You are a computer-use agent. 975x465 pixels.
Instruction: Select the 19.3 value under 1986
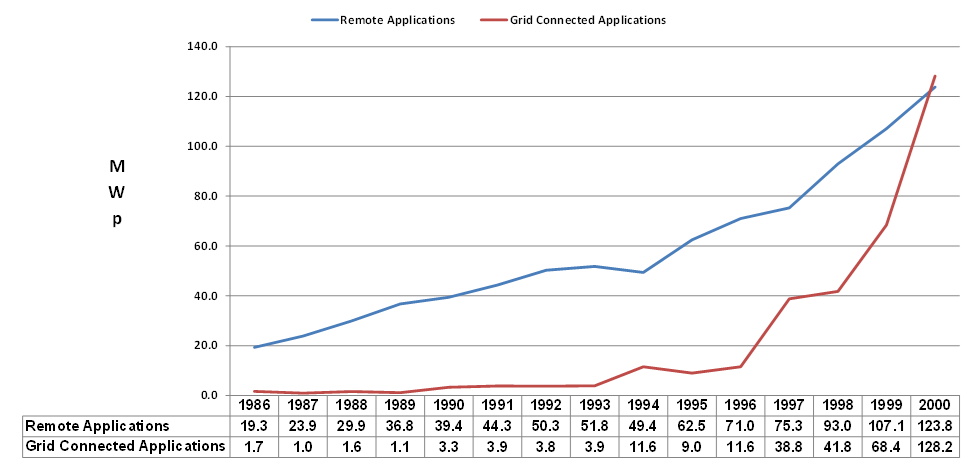(256, 426)
